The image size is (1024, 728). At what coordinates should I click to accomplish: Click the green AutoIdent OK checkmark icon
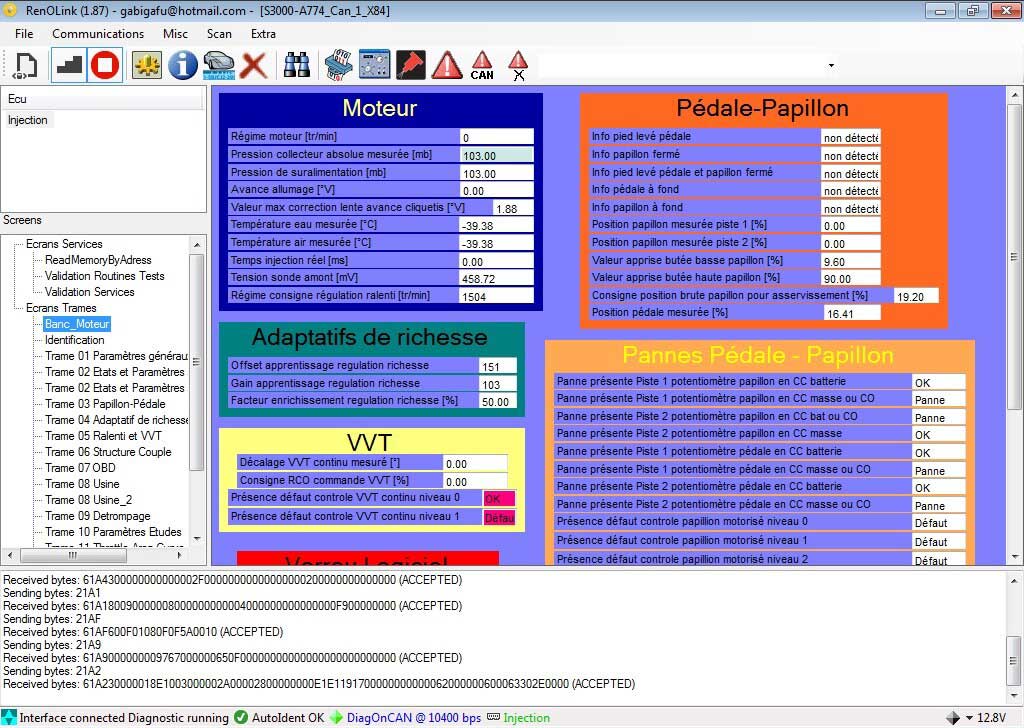tap(241, 717)
